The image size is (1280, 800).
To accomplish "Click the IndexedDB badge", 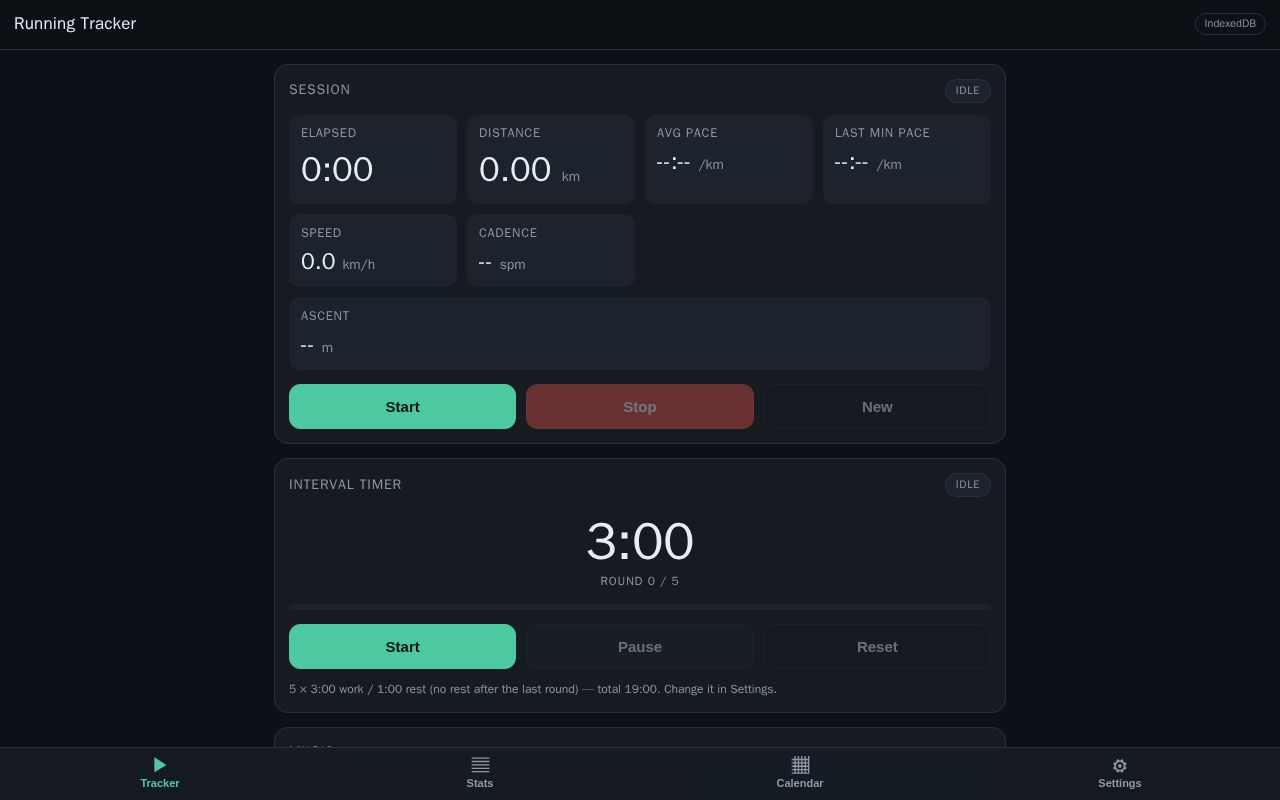I will click(1230, 24).
